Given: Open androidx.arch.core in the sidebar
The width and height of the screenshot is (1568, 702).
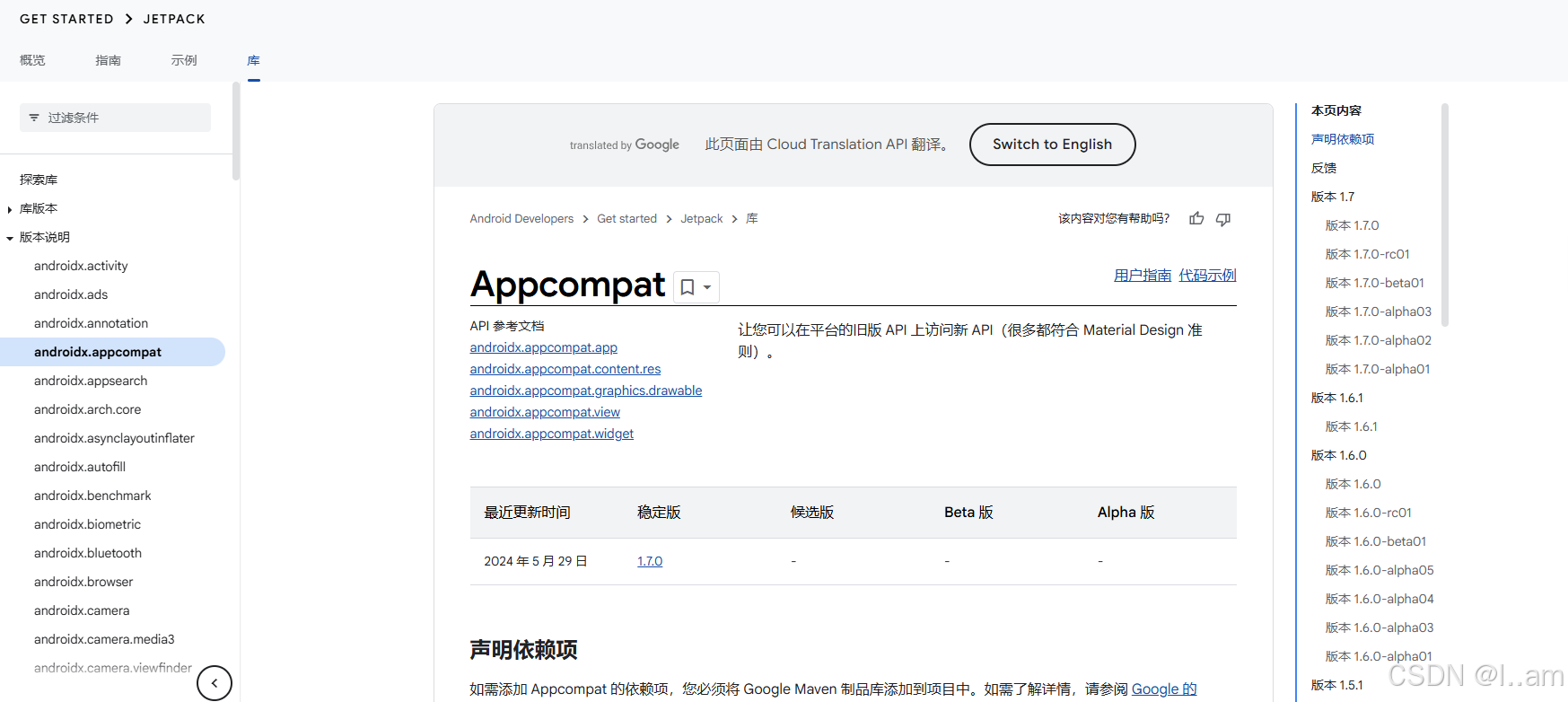Looking at the screenshot, I should pos(87,409).
